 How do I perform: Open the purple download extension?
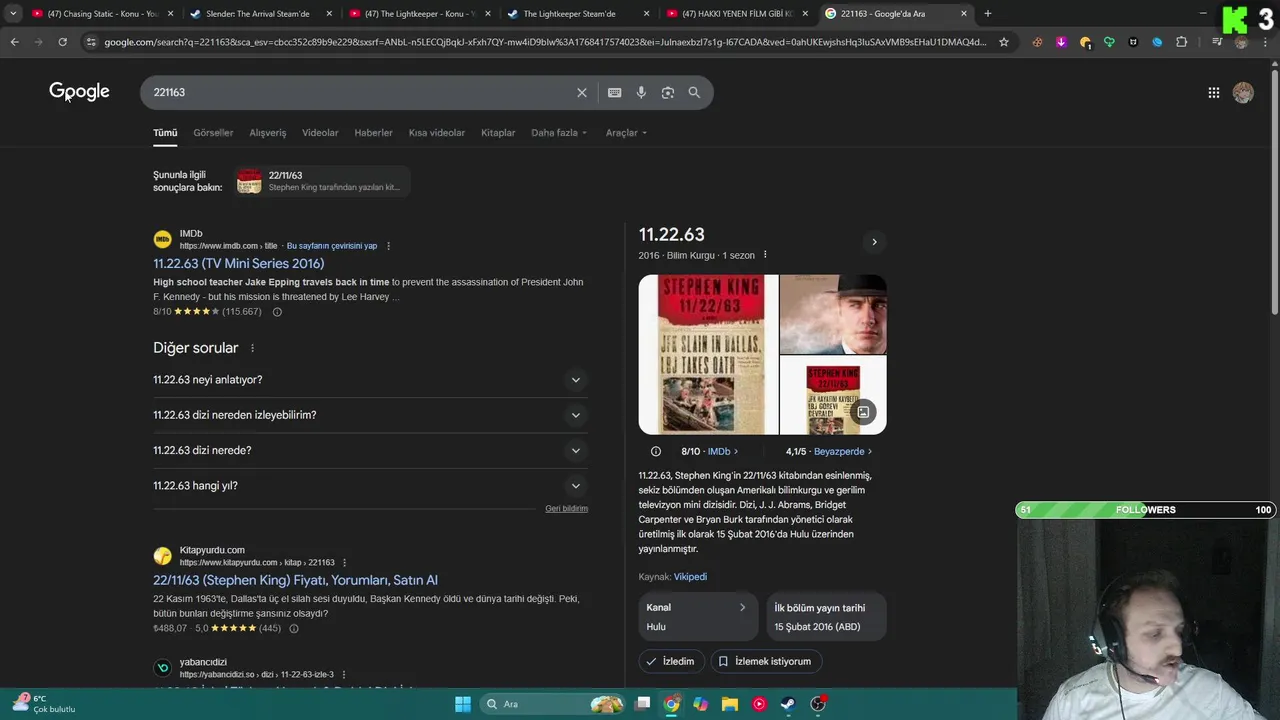click(1061, 42)
